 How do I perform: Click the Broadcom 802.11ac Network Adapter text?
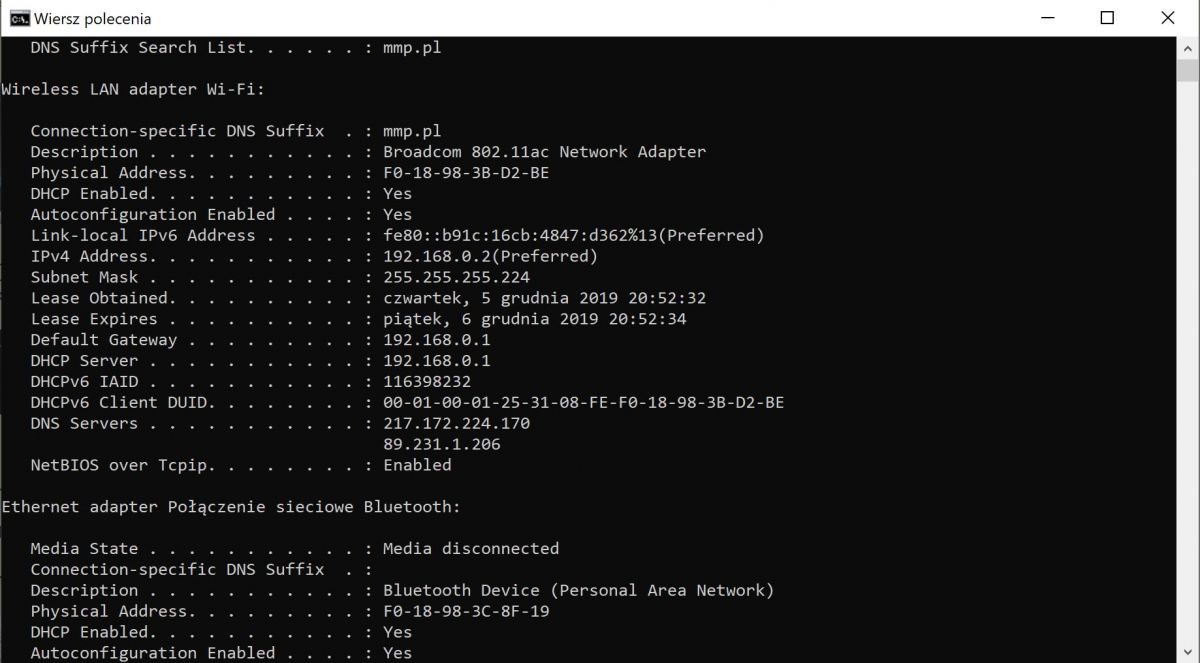click(x=544, y=152)
